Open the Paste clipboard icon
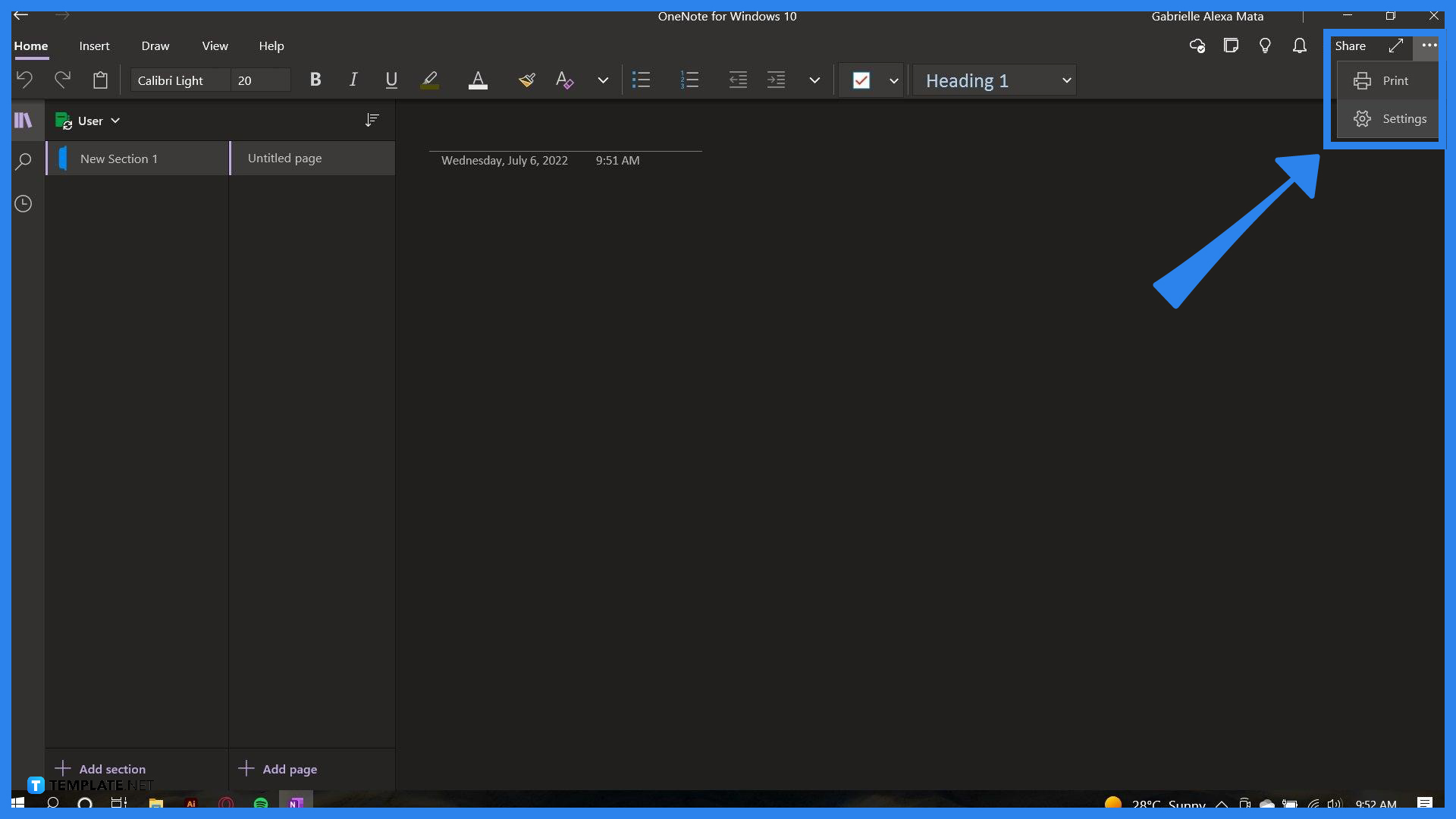The height and width of the screenshot is (819, 1456). point(100,80)
